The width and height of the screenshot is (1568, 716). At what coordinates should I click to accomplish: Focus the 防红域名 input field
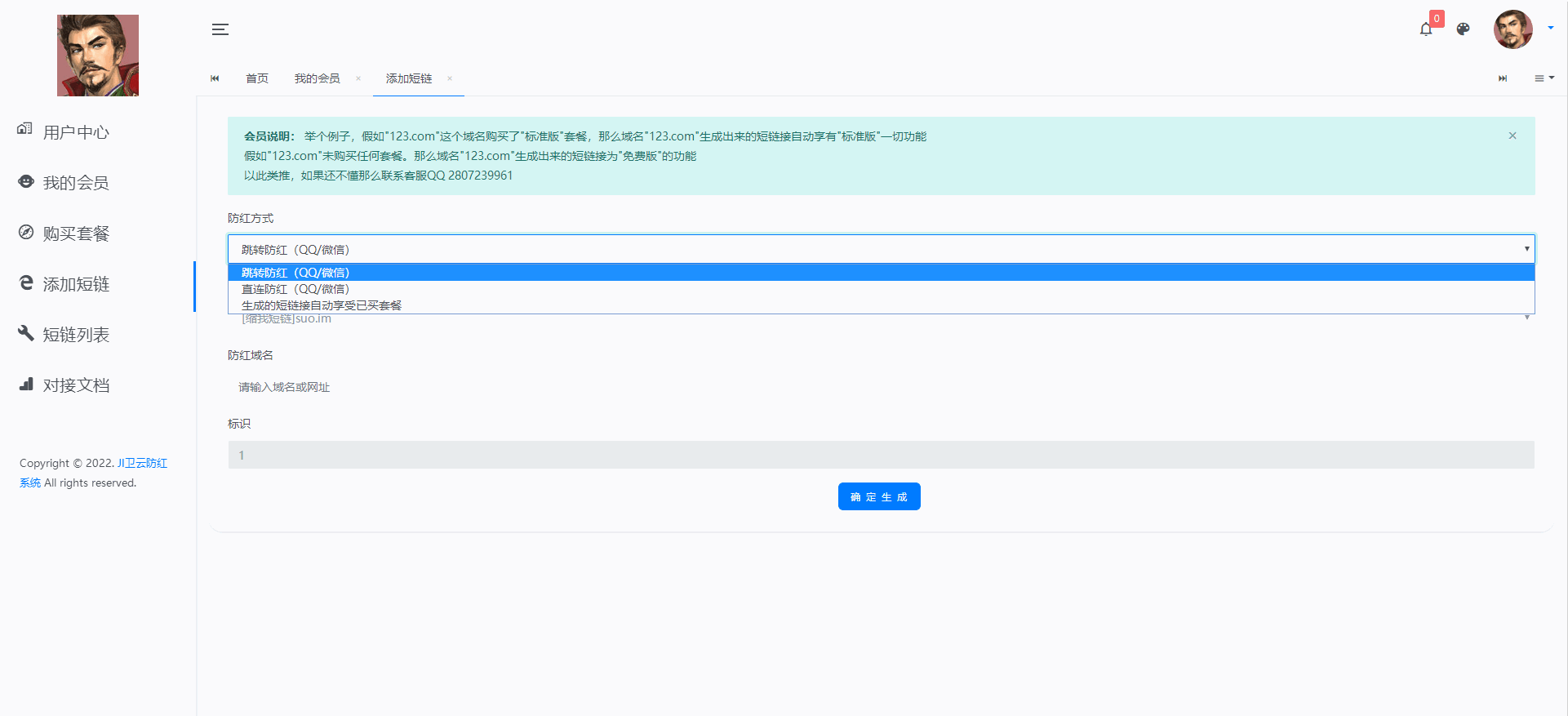click(x=880, y=387)
